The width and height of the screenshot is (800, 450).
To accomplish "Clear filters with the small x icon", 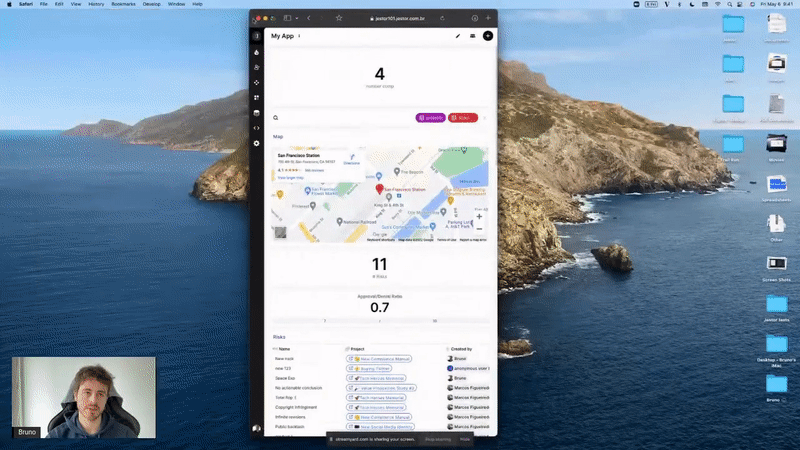I will click(x=485, y=118).
